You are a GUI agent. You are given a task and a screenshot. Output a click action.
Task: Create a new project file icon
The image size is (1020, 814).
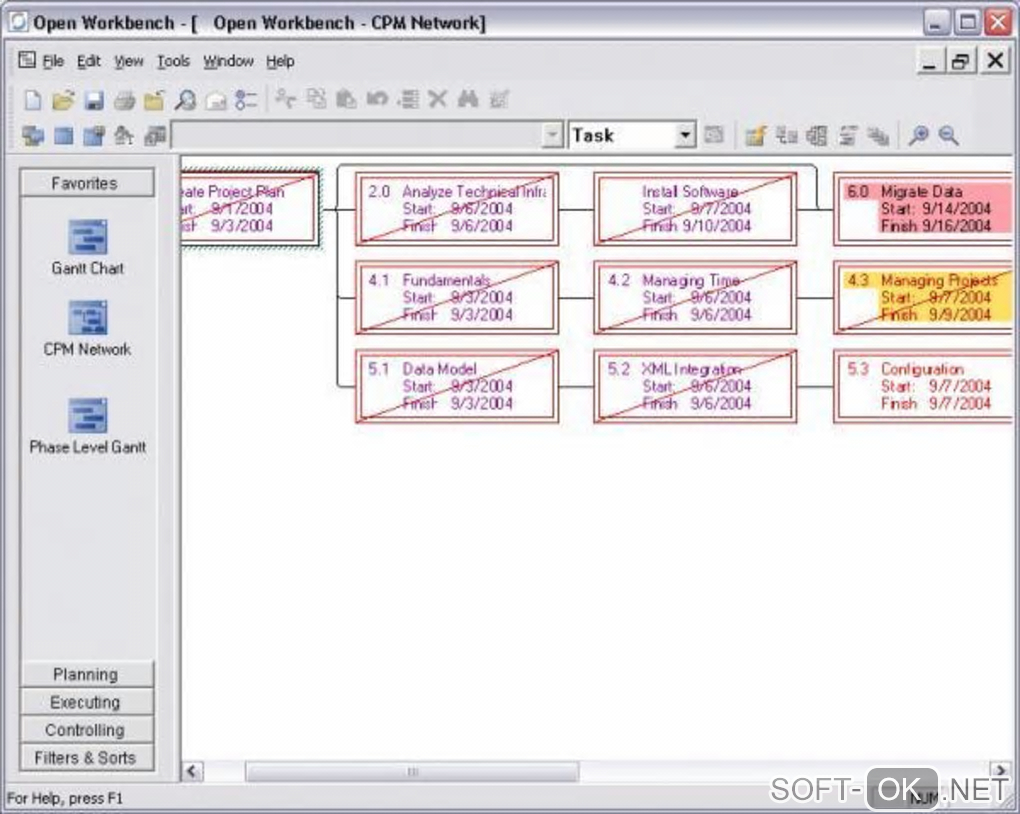33,100
